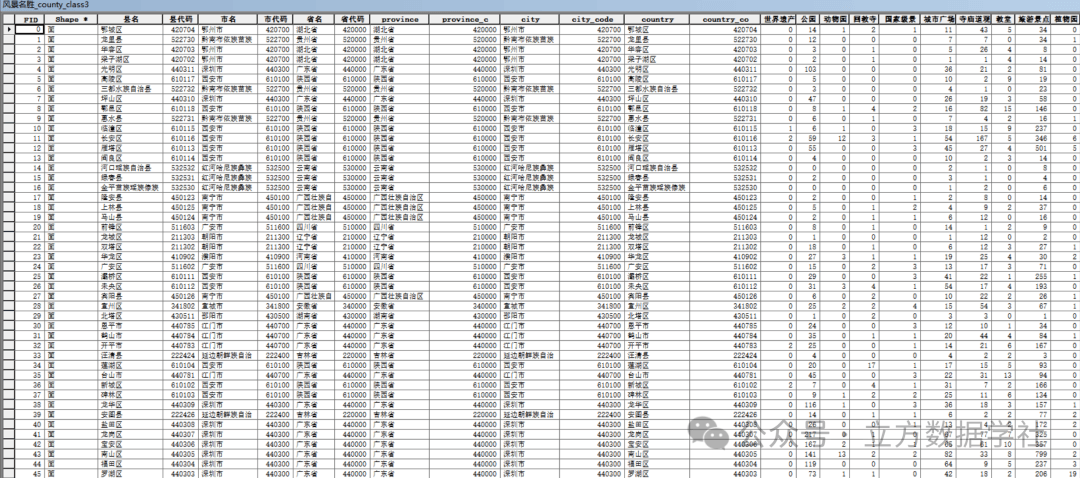Click FID cell showing 33
The image size is (1080, 478).
tap(30, 355)
